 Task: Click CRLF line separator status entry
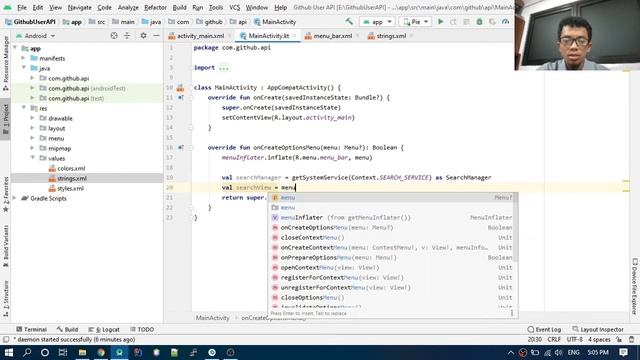[x=554, y=340]
